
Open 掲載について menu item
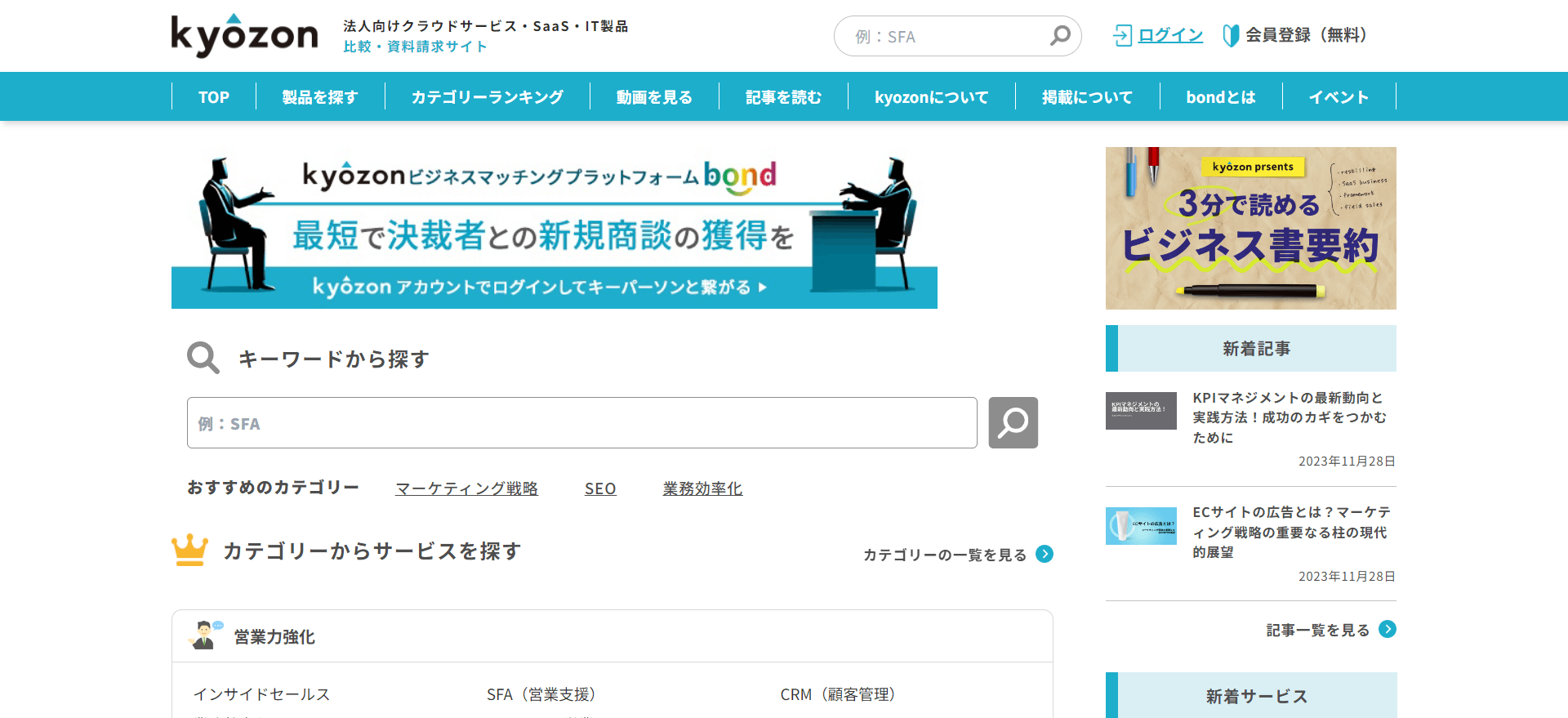(x=1088, y=97)
